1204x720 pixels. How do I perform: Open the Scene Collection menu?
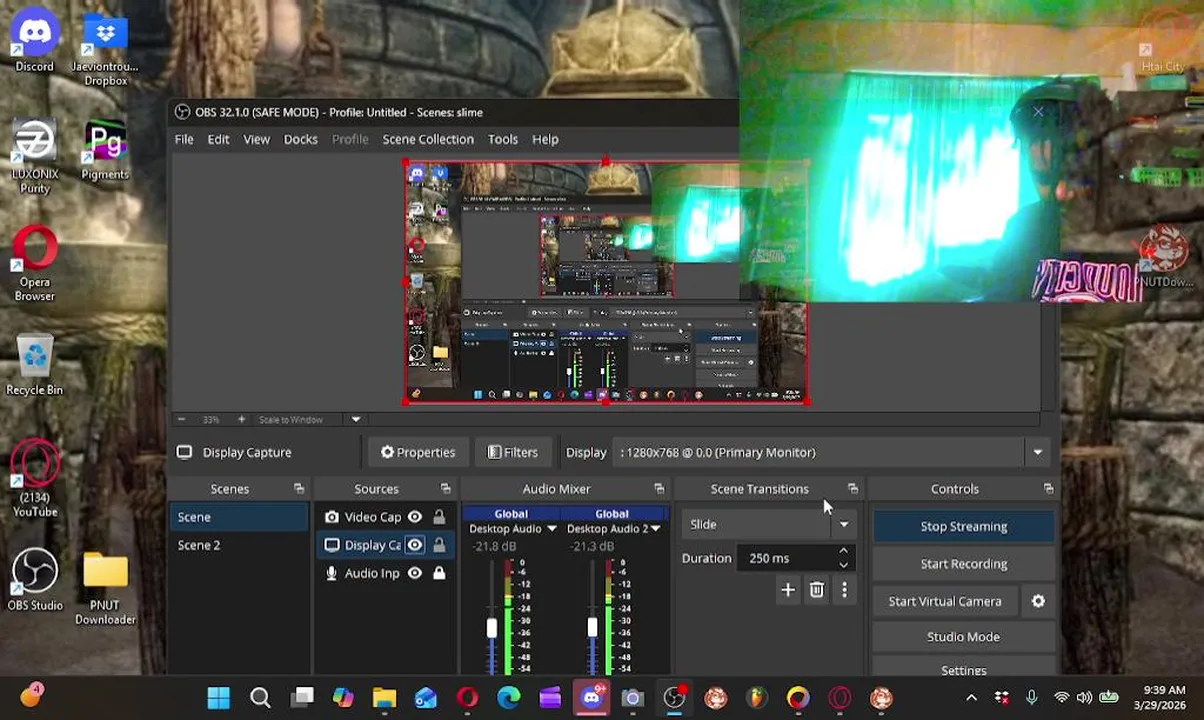(428, 139)
